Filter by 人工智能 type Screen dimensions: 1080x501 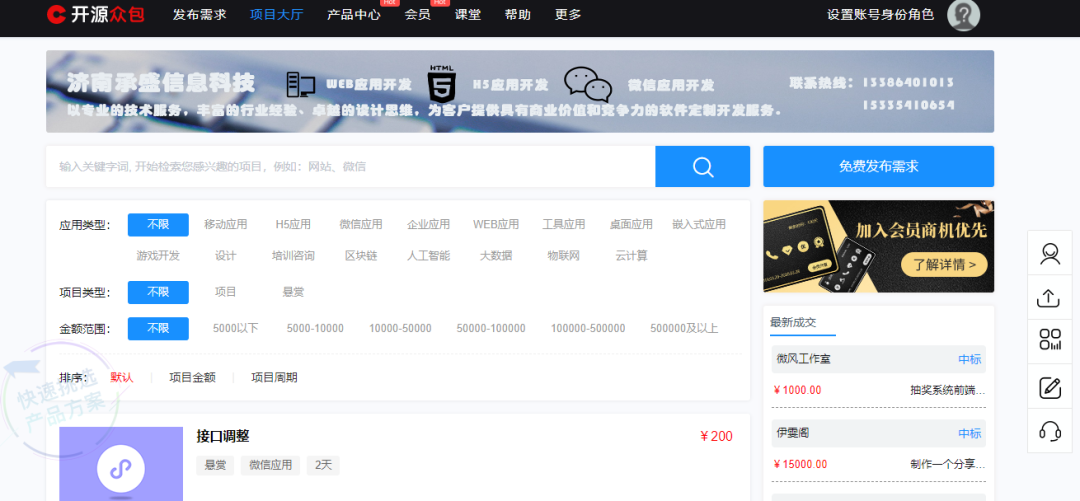(x=428, y=256)
